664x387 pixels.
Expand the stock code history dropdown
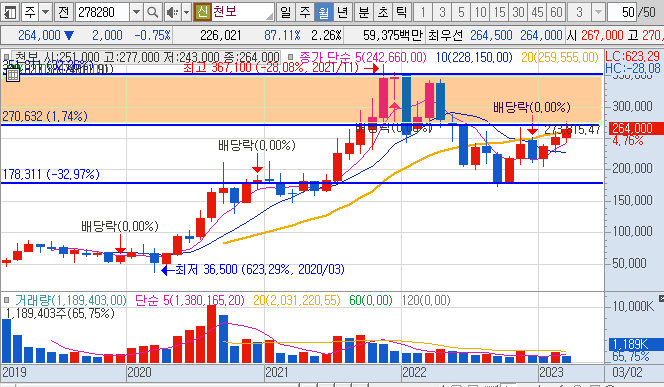point(136,13)
